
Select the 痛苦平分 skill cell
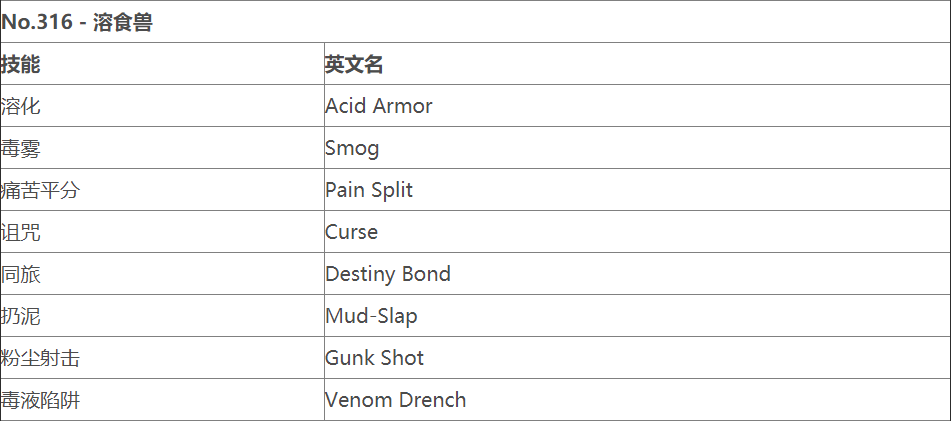point(40,190)
